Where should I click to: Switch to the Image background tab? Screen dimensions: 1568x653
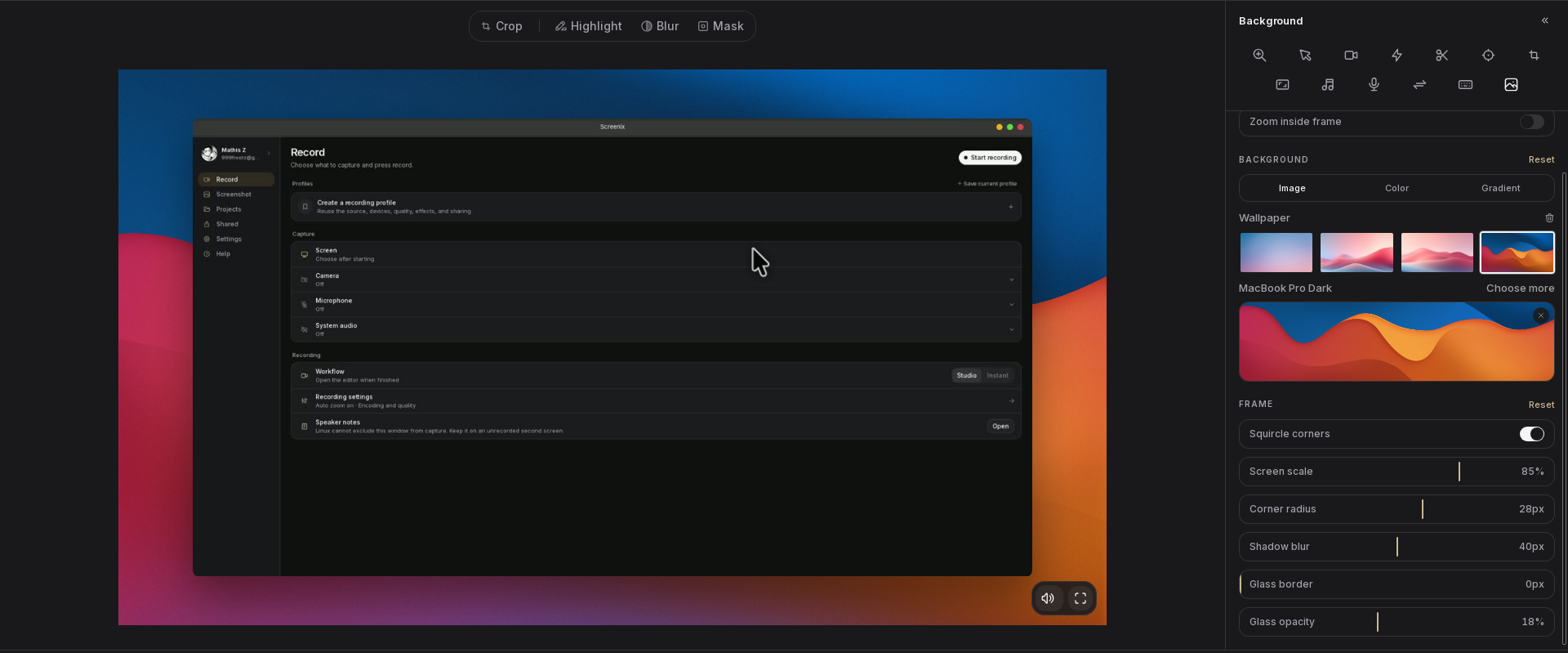point(1292,188)
